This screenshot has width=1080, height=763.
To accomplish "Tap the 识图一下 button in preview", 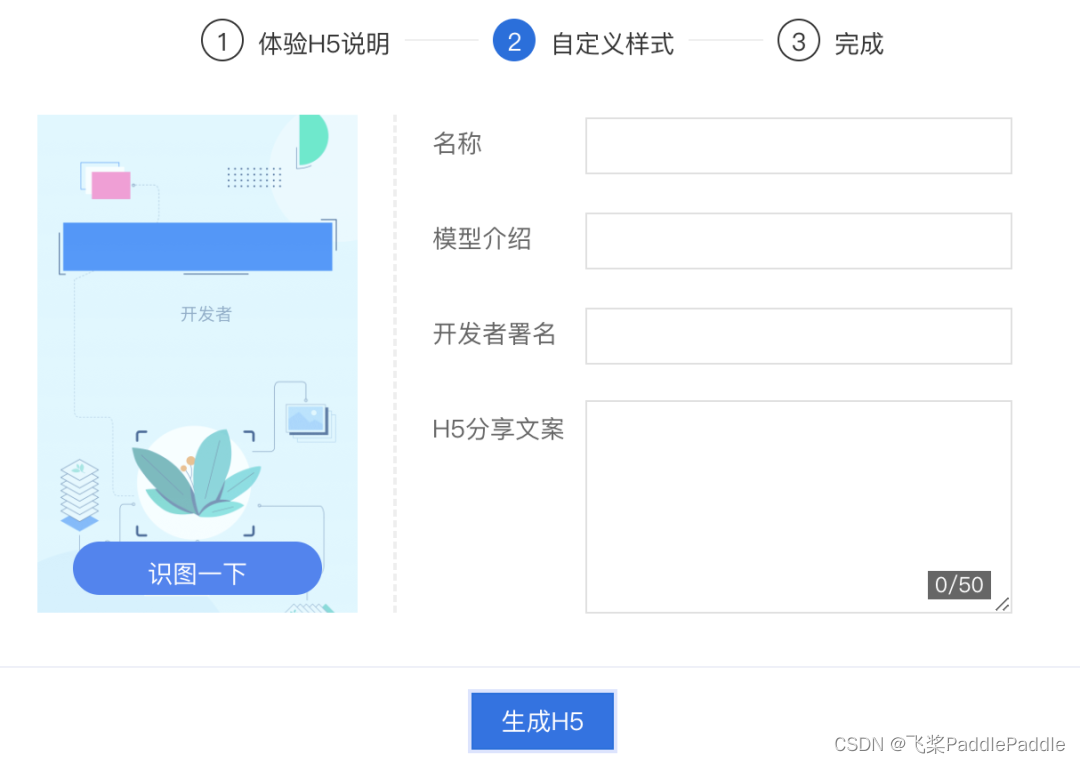I will (x=197, y=570).
